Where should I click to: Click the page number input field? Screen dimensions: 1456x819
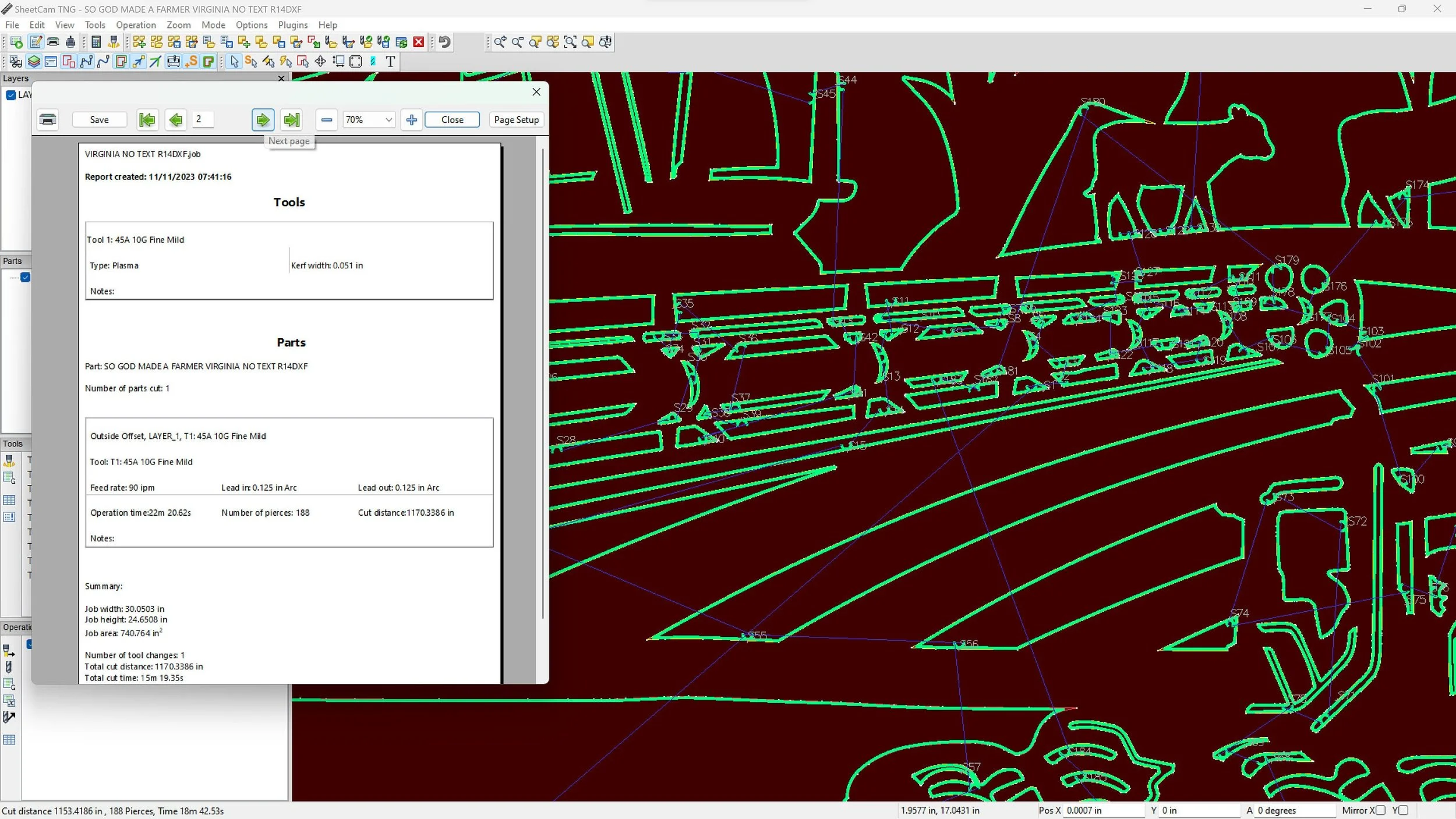point(203,119)
